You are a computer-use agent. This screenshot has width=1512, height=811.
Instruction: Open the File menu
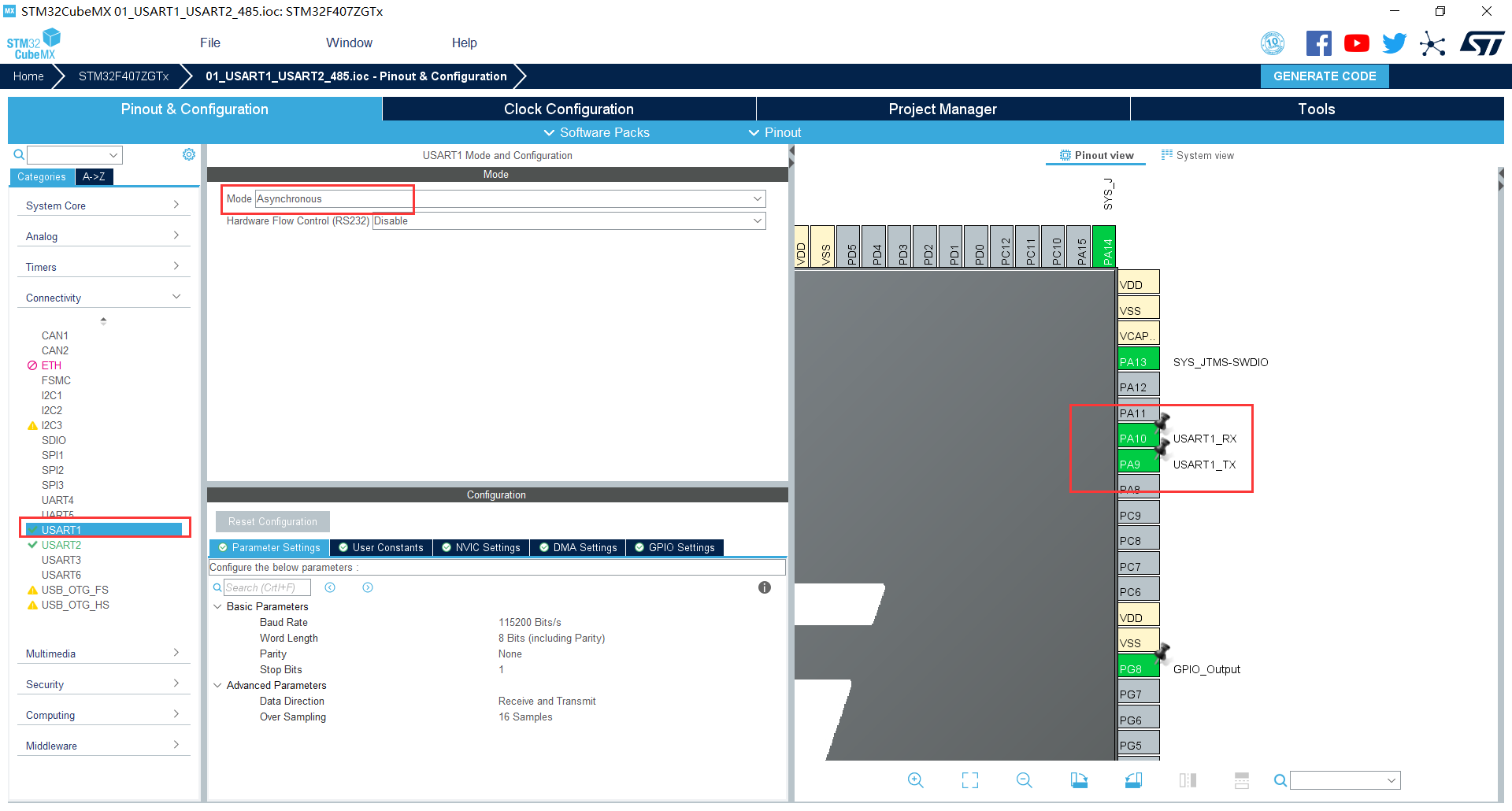click(x=210, y=43)
